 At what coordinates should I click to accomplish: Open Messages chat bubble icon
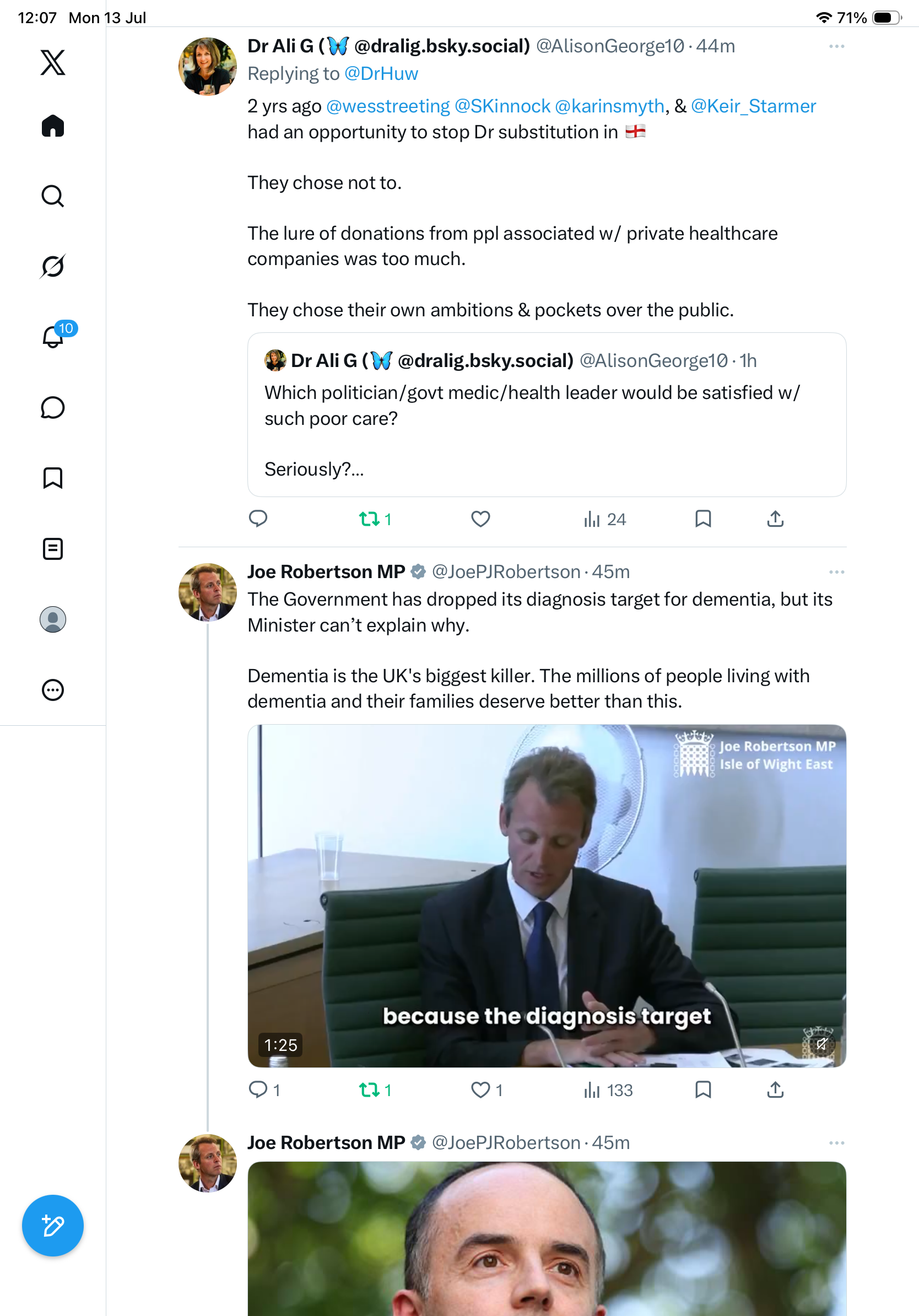pyautogui.click(x=53, y=407)
